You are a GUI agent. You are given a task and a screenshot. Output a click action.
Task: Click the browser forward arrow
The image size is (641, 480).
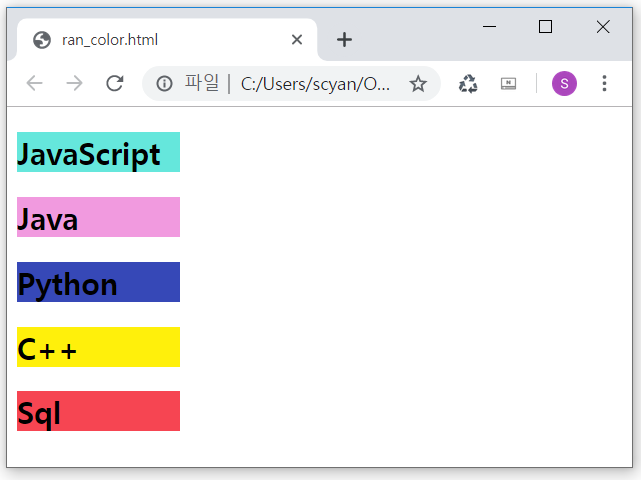(74, 83)
